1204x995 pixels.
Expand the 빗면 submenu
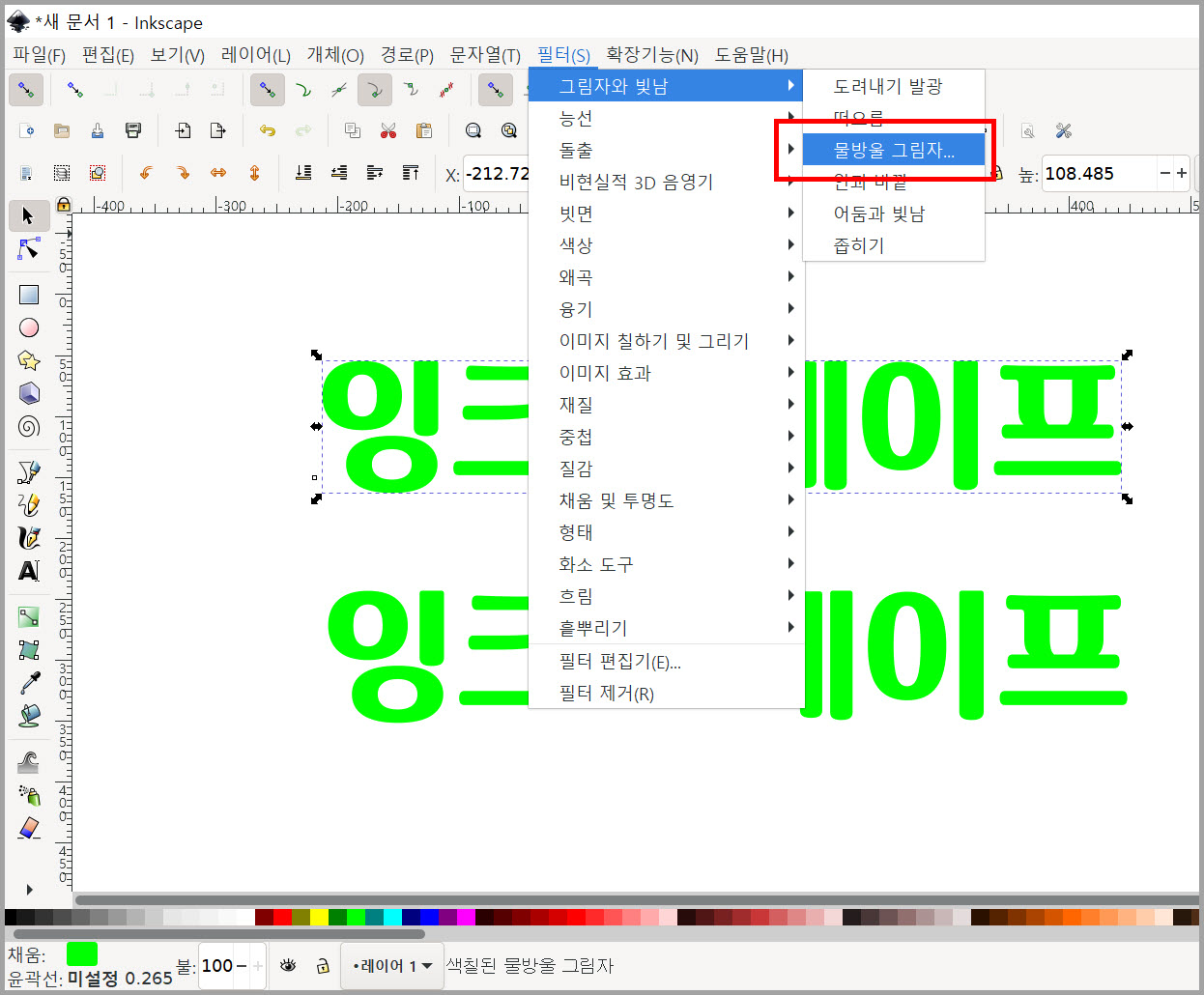667,213
